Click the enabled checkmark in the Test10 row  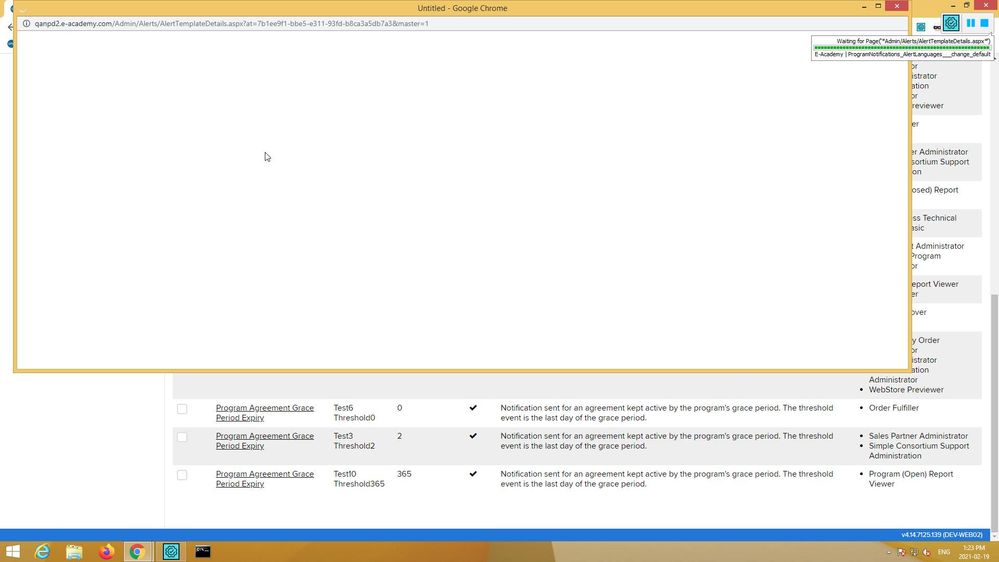click(x=473, y=474)
